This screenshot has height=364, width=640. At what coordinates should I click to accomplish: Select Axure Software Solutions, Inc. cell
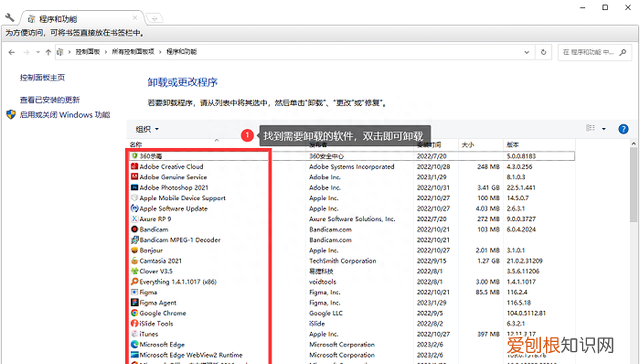point(352,219)
